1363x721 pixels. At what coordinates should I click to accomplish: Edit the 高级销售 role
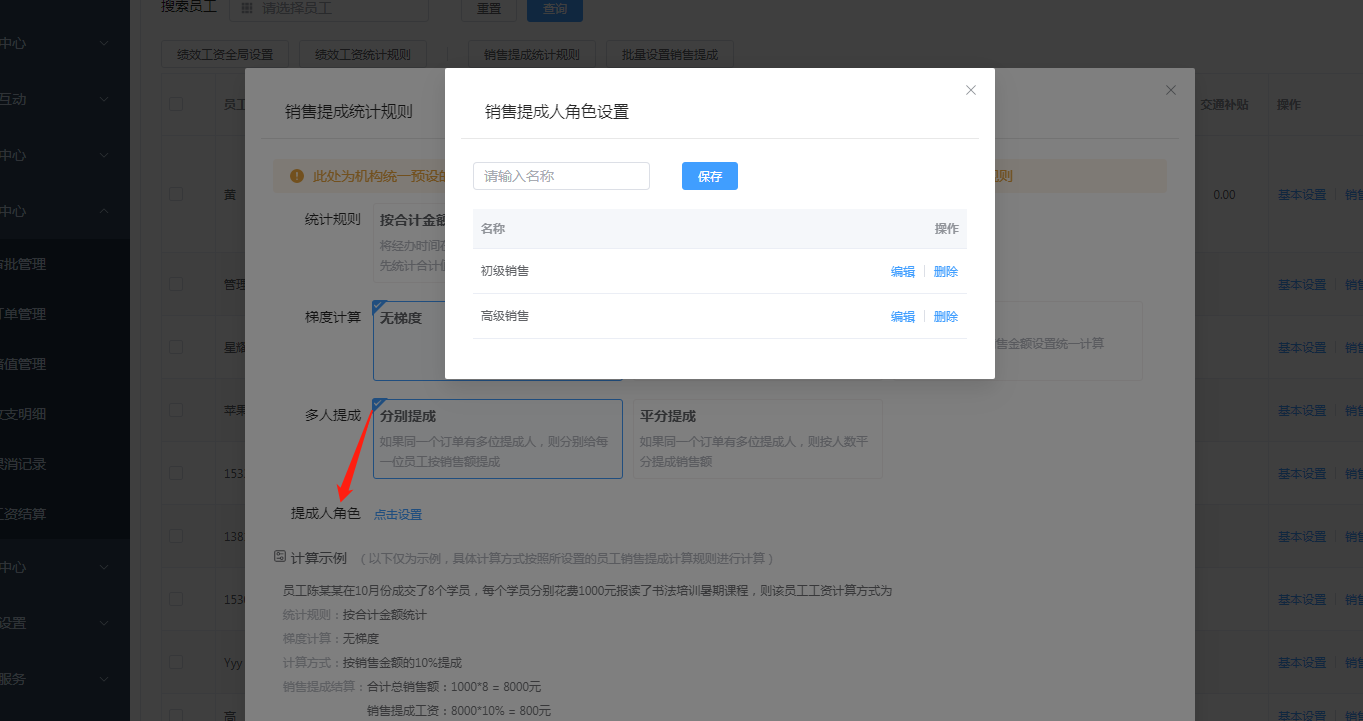point(903,317)
